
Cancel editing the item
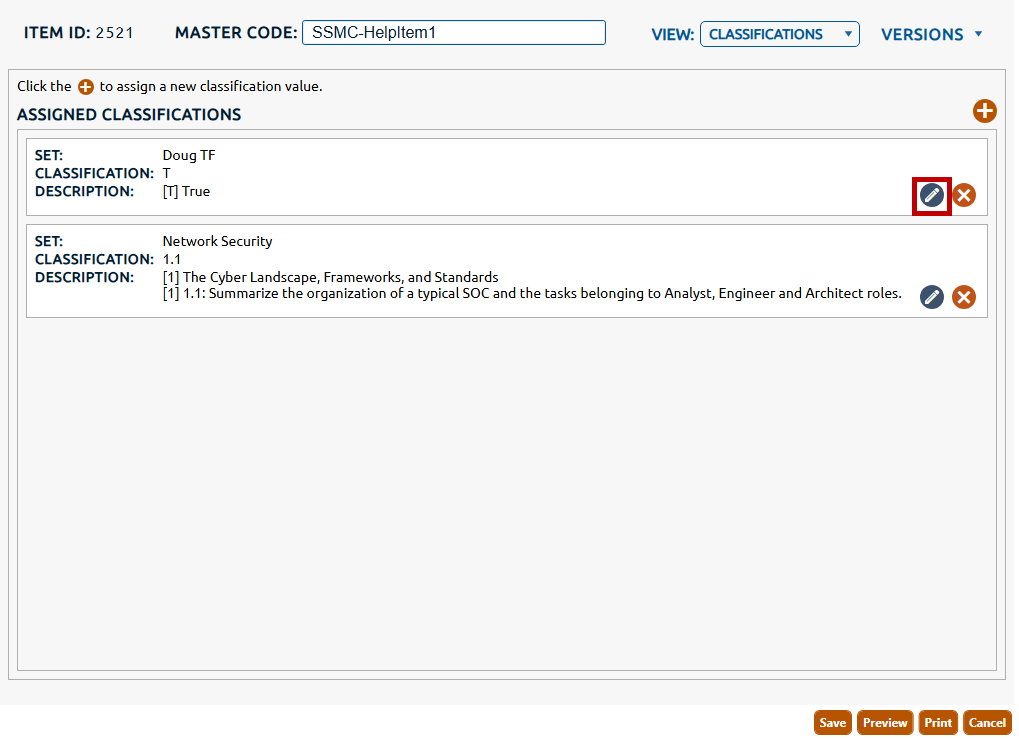pos(987,723)
